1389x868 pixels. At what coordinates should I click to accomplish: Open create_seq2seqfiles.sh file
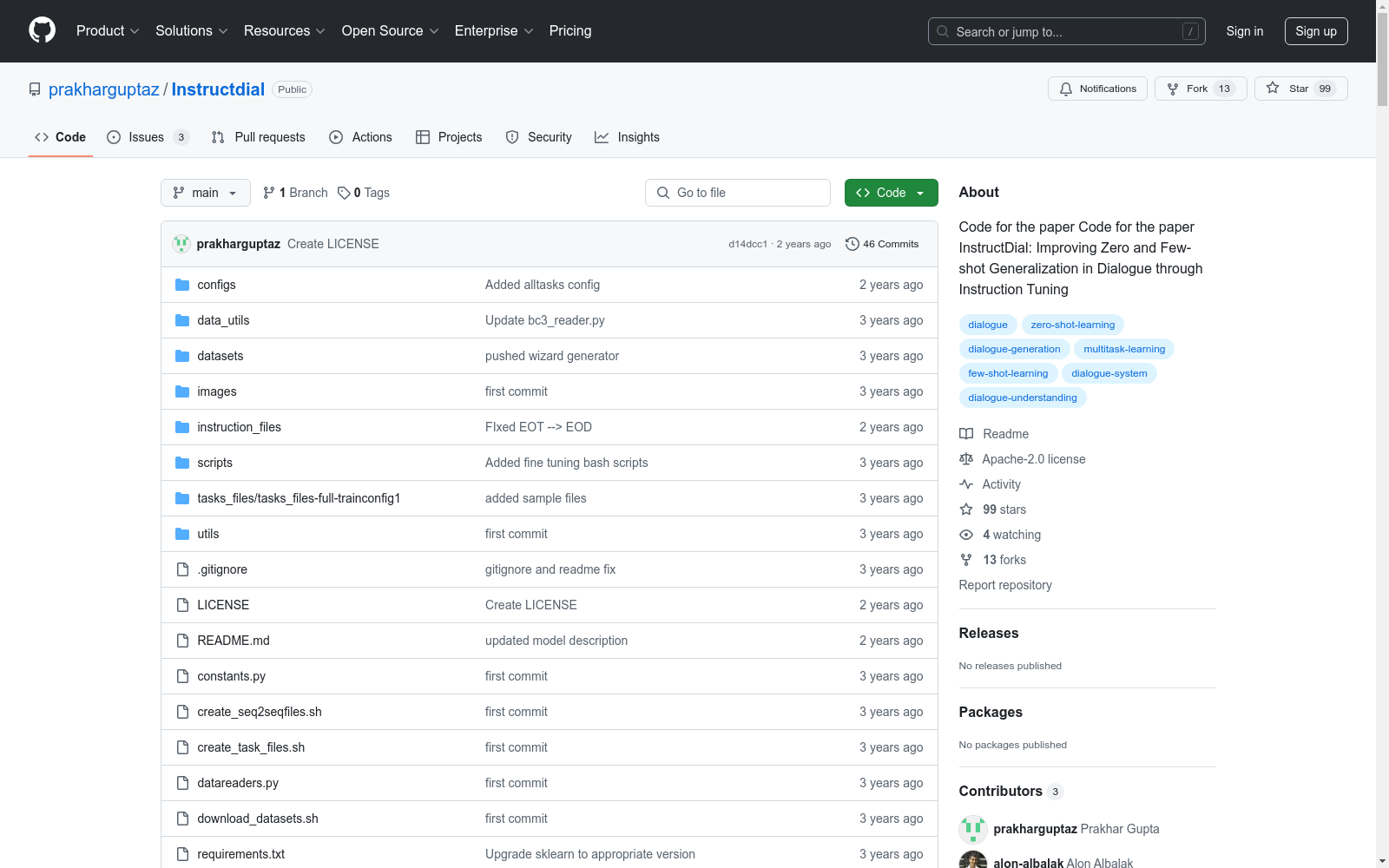pos(260,712)
